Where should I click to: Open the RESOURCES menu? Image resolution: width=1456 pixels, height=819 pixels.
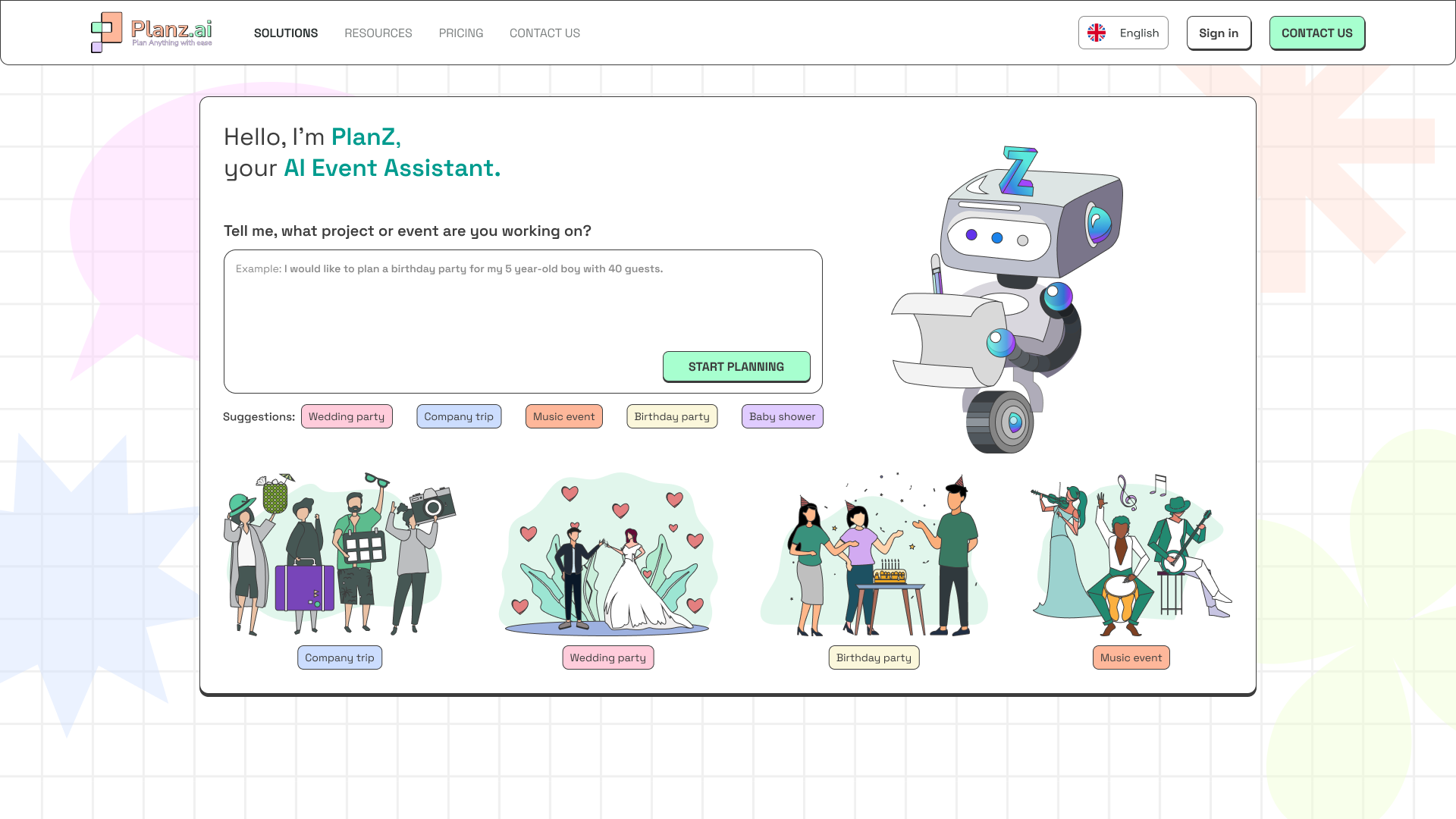(x=378, y=33)
